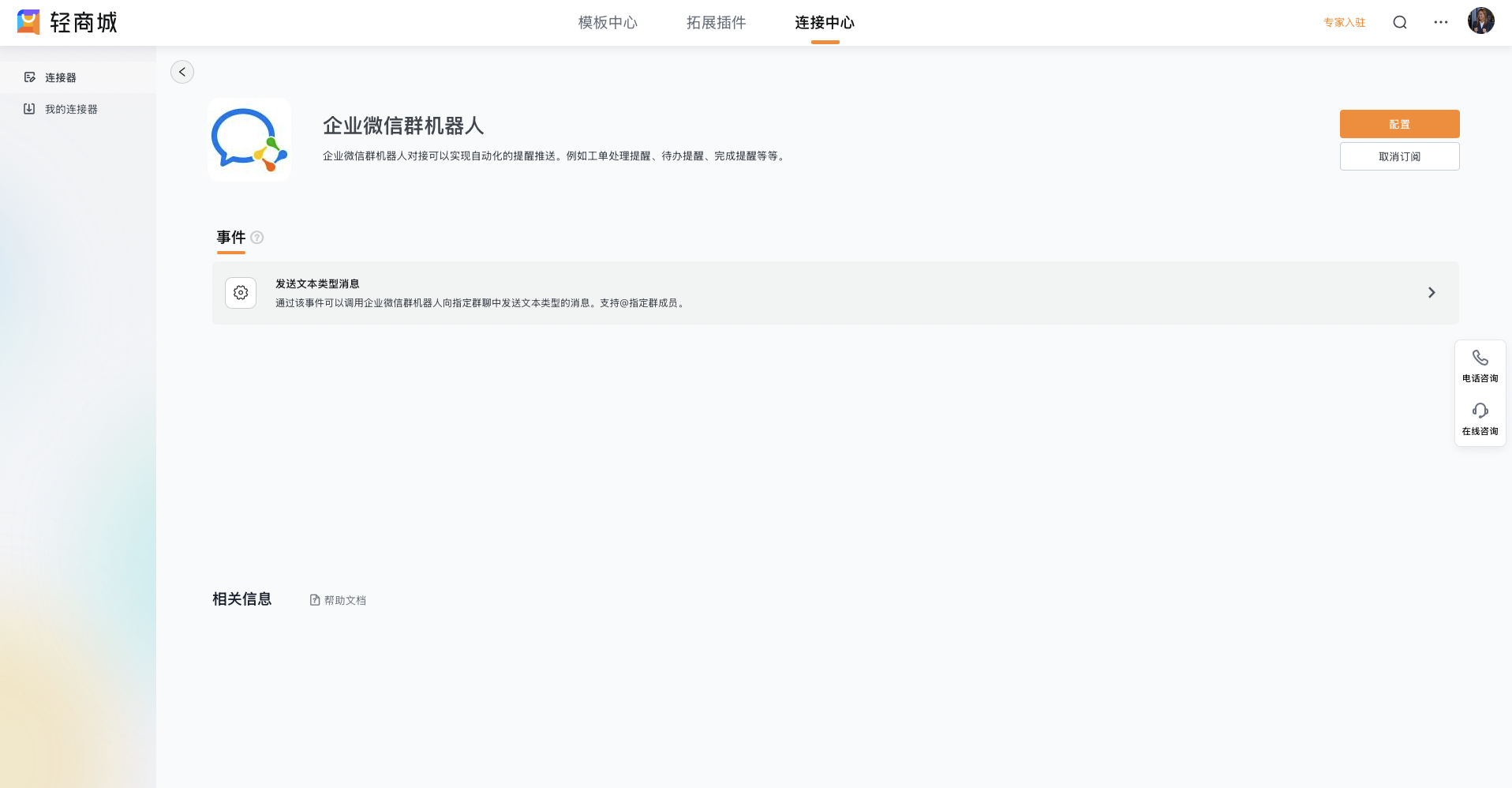
Task: Open 我的连接器 in the sidebar
Action: [x=71, y=109]
